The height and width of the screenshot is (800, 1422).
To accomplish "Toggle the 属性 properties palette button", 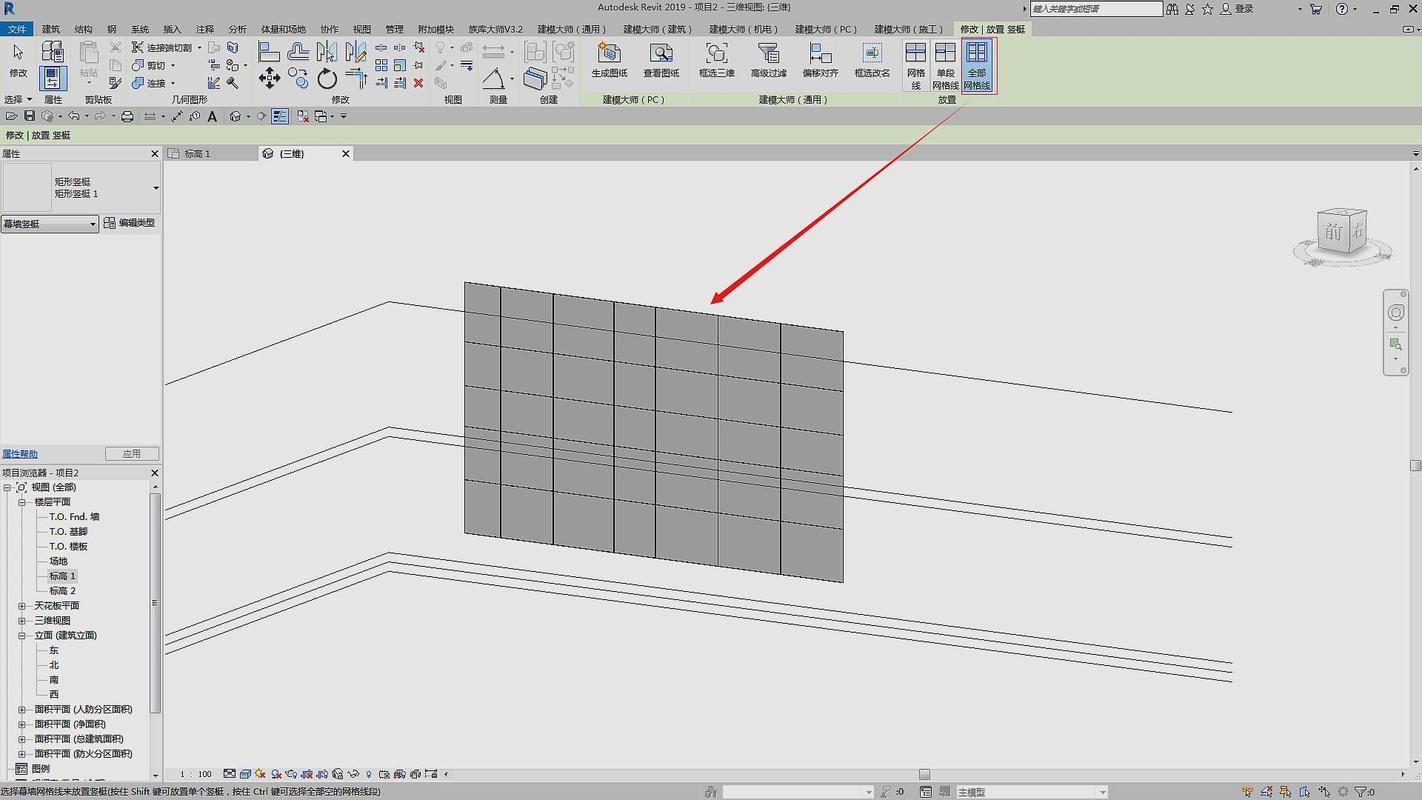I will pos(53,77).
